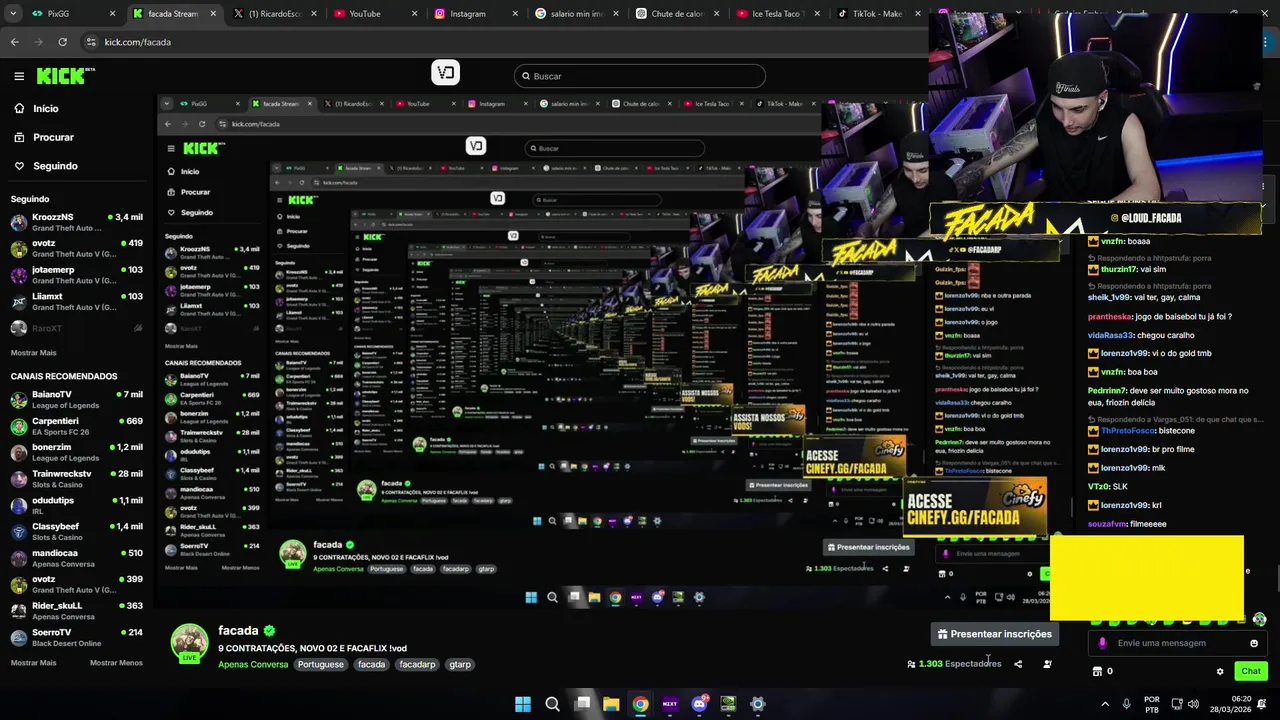Click the Envie uma mensagem chat field
The height and width of the screenshot is (720, 1280).
coord(1177,644)
